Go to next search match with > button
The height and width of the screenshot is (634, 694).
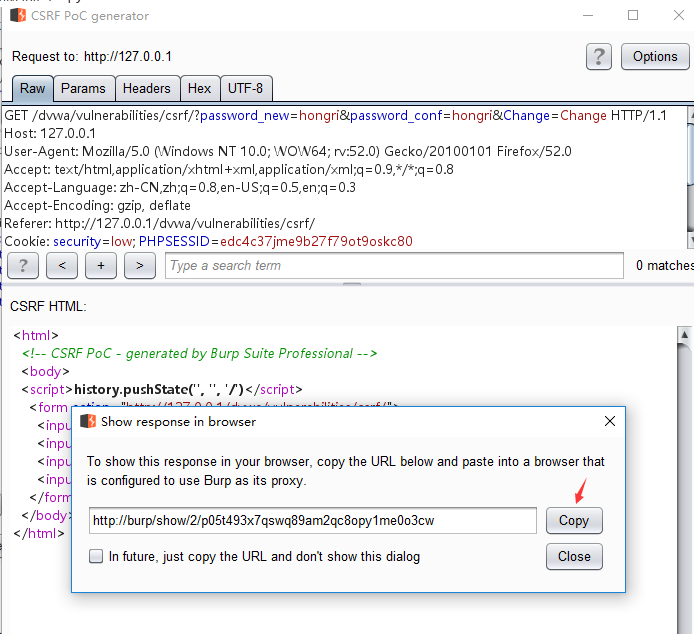(x=140, y=266)
